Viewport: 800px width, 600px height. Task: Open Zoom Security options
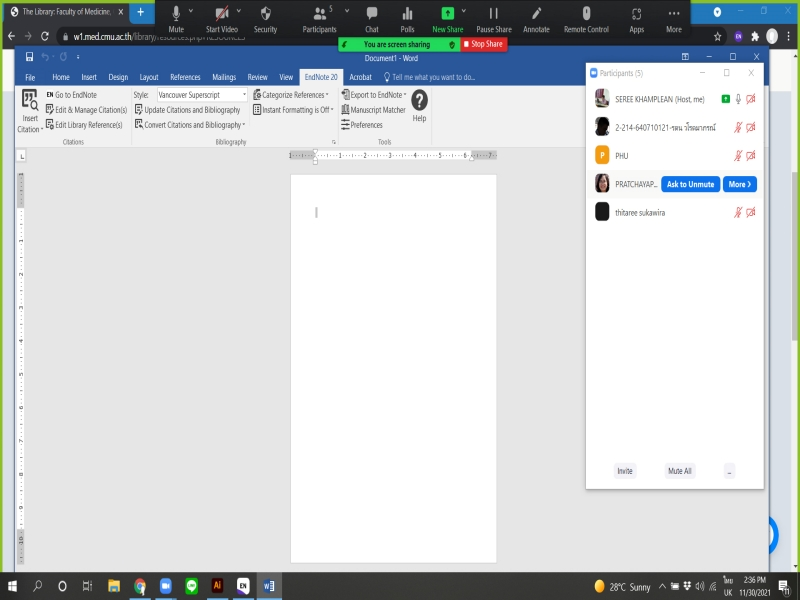[x=265, y=15]
